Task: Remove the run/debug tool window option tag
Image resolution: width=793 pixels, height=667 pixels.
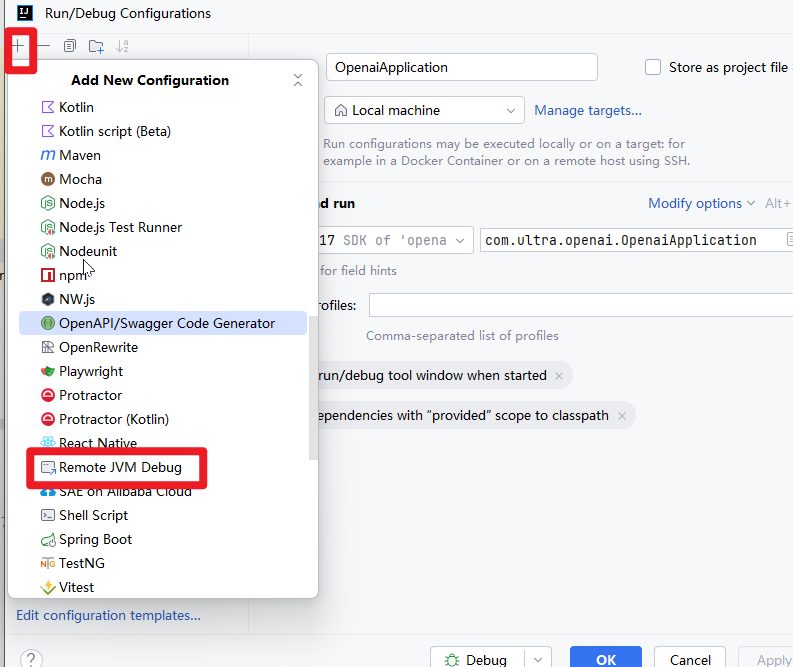Action: pyautogui.click(x=559, y=376)
